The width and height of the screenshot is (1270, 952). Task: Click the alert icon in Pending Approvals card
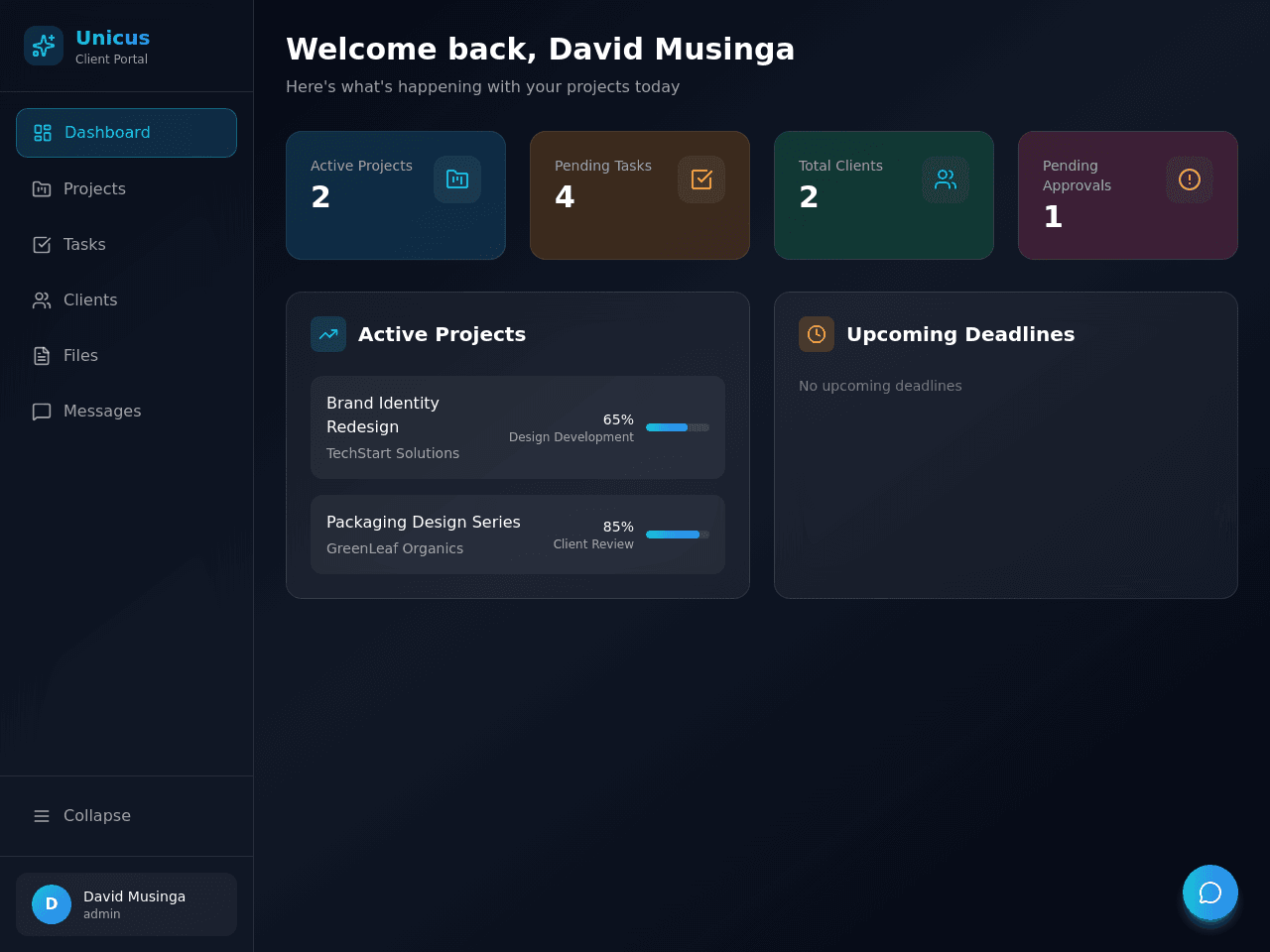click(1190, 179)
